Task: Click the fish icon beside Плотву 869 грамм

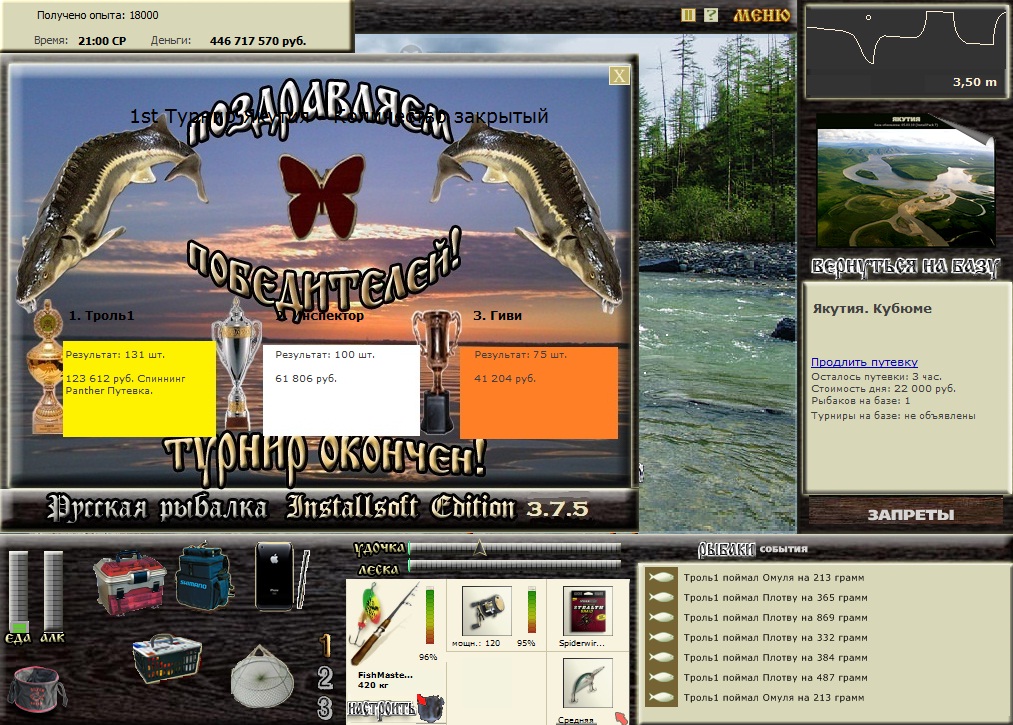Action: coord(661,617)
